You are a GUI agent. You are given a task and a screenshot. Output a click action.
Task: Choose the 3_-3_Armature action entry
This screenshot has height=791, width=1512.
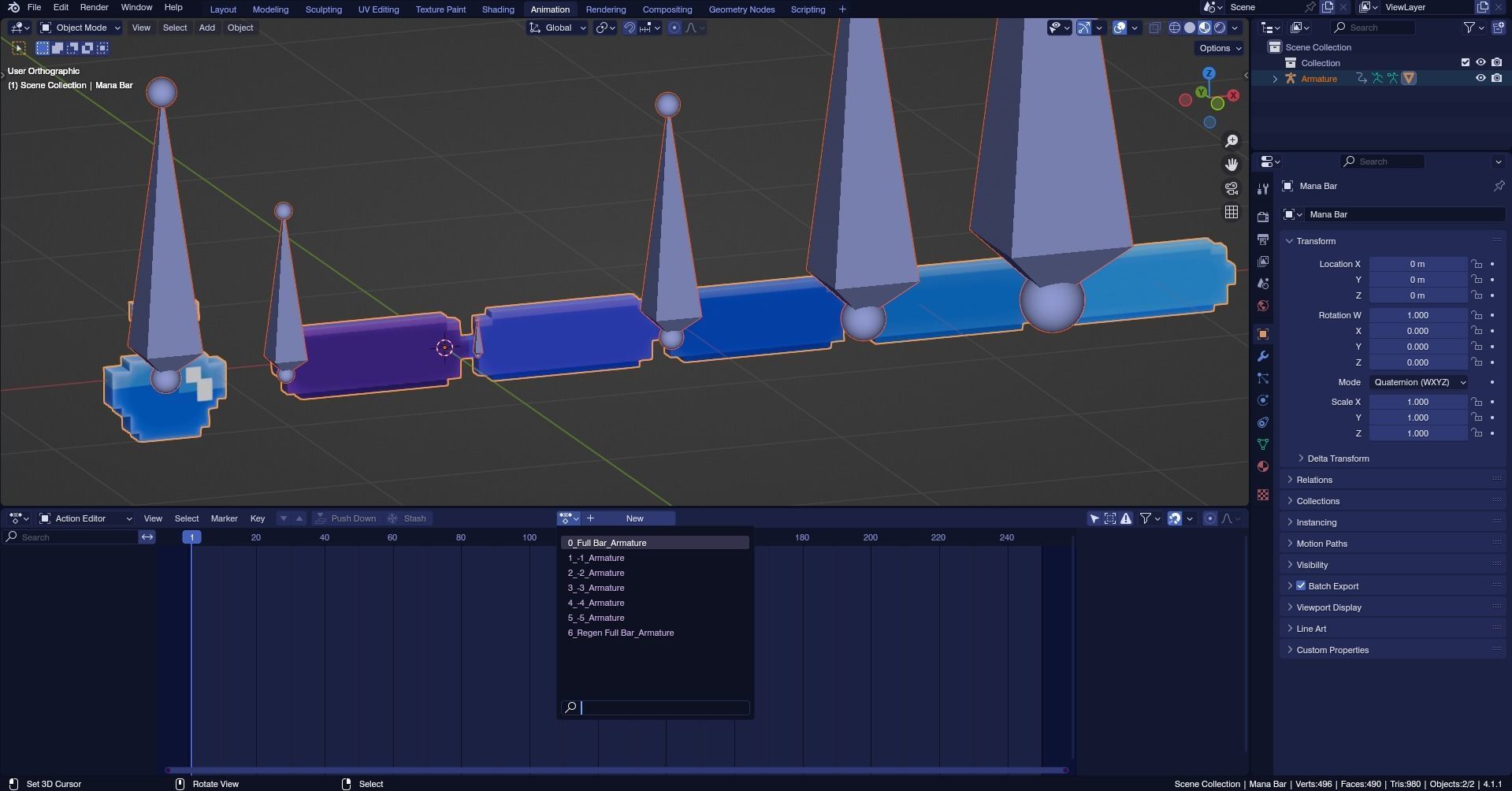655,588
